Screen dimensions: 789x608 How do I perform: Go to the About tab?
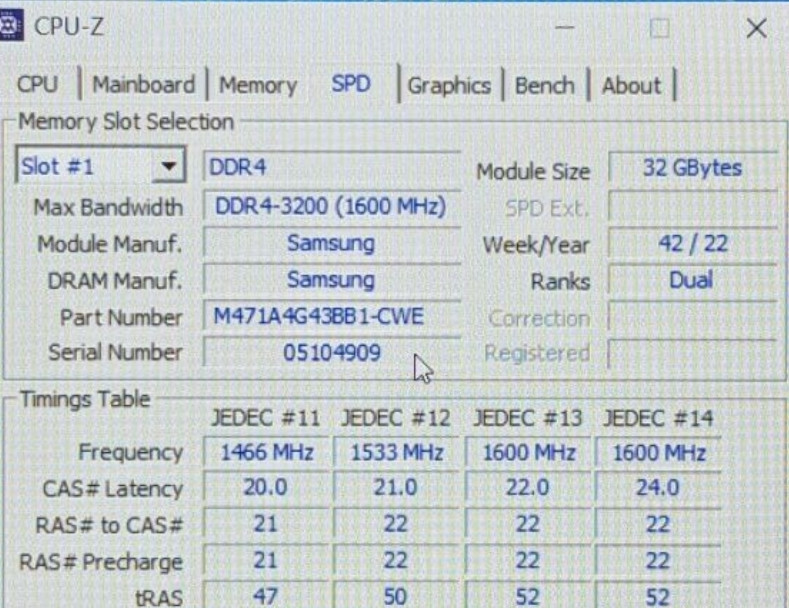pyautogui.click(x=631, y=86)
